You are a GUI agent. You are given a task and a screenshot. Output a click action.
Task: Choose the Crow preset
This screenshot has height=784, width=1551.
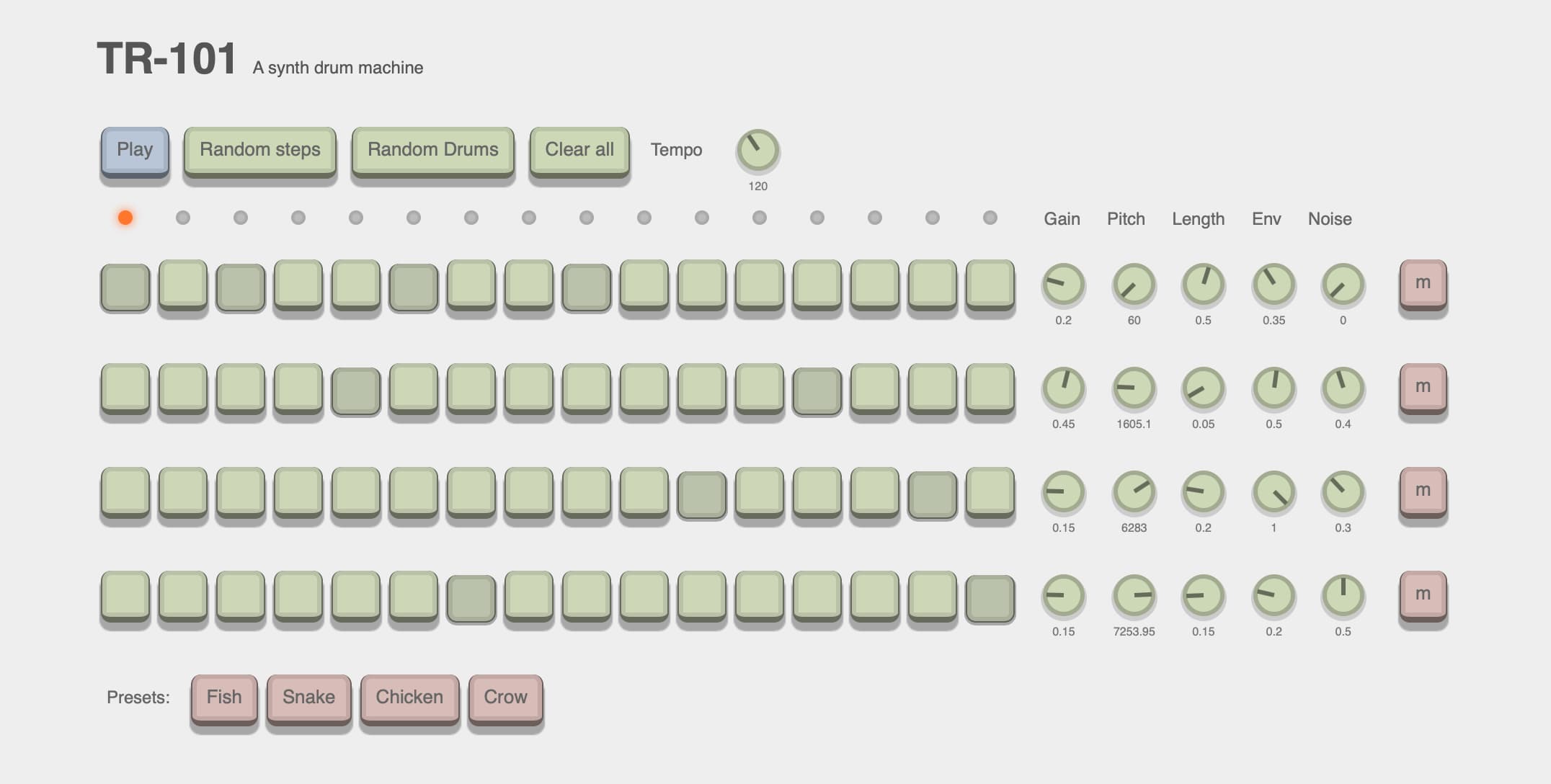[x=505, y=698]
